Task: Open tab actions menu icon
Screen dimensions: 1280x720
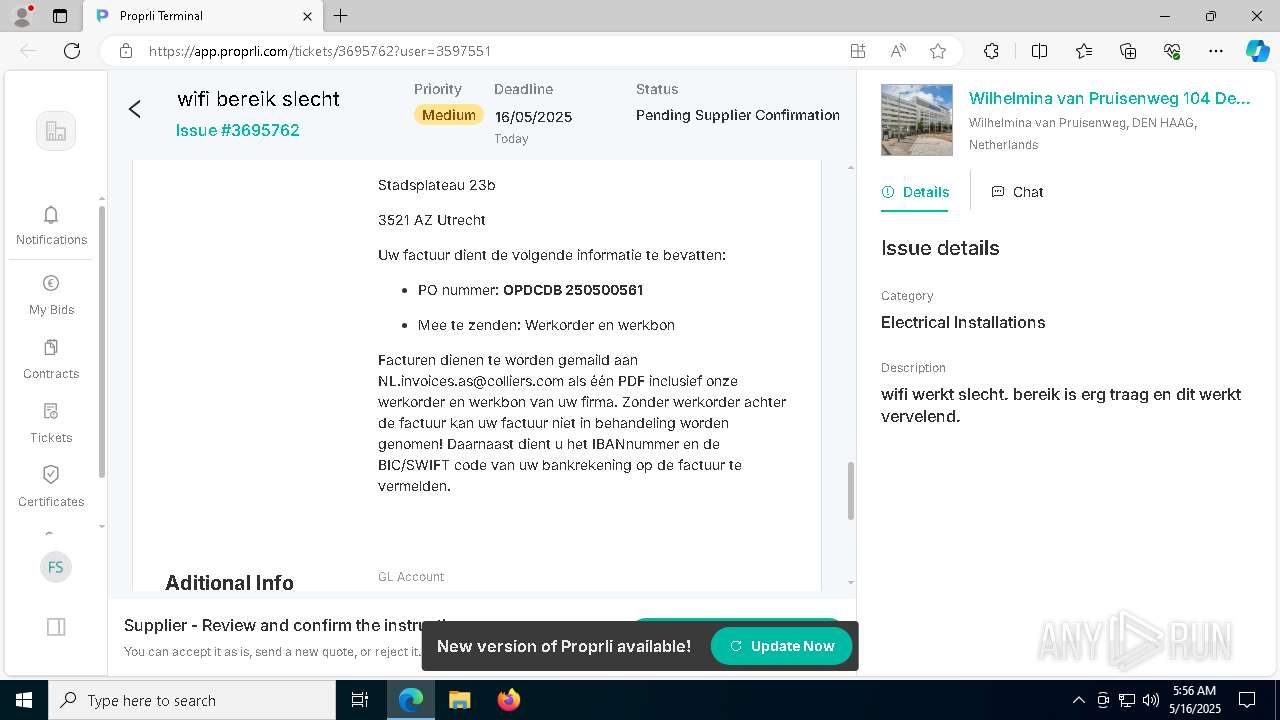Action: [x=60, y=16]
